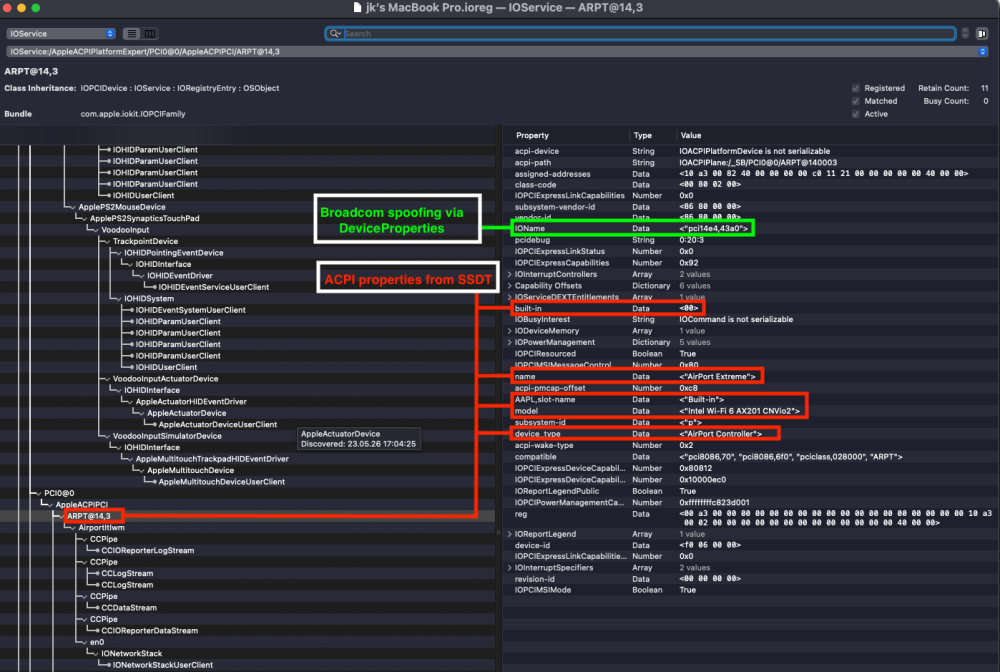
Task: Select AppleMultitouchTrackpadHIDEventDriver entry
Action: tap(212, 460)
